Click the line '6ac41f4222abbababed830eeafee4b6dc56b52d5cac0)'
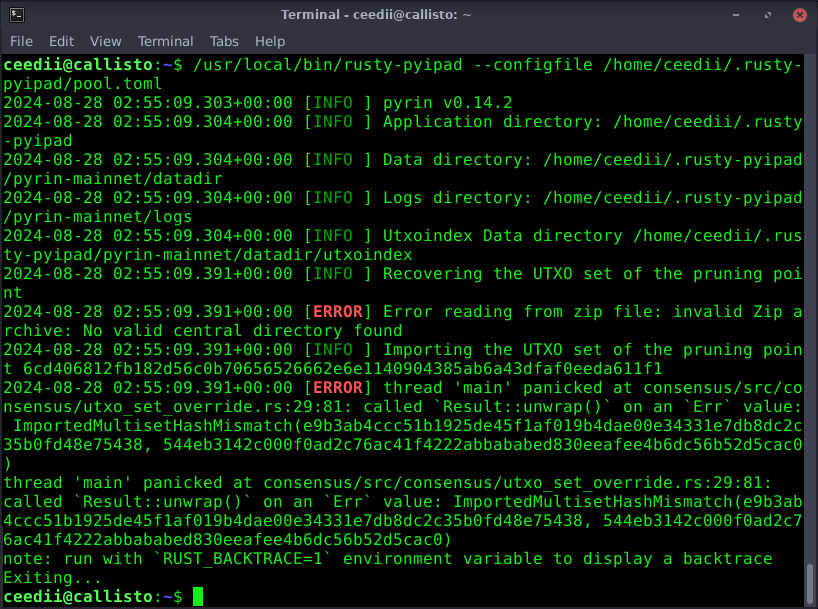Viewport: 818px width, 609px height. [227, 540]
